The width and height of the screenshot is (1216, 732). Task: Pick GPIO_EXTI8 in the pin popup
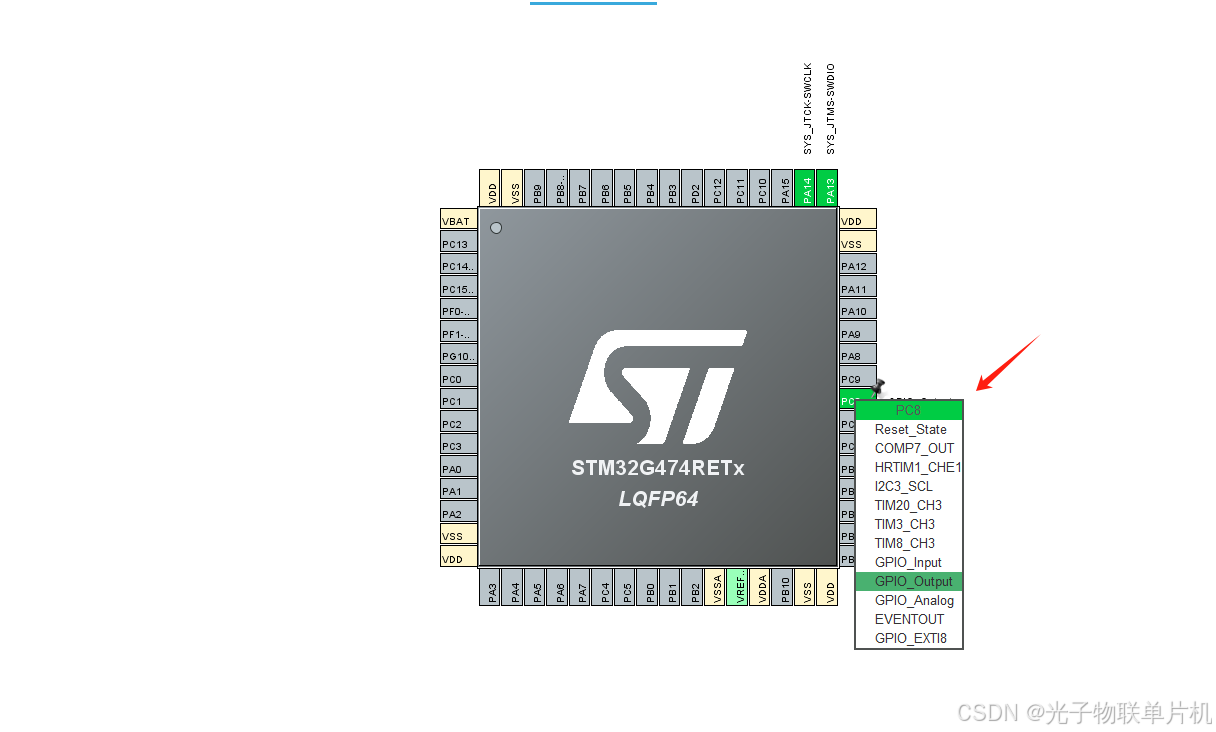[x=908, y=638]
